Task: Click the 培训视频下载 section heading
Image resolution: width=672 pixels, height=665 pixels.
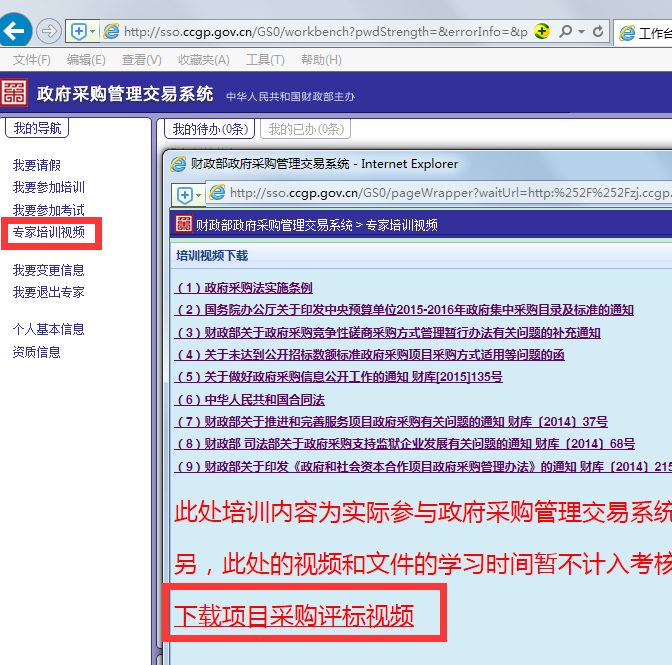Action: pos(212,256)
